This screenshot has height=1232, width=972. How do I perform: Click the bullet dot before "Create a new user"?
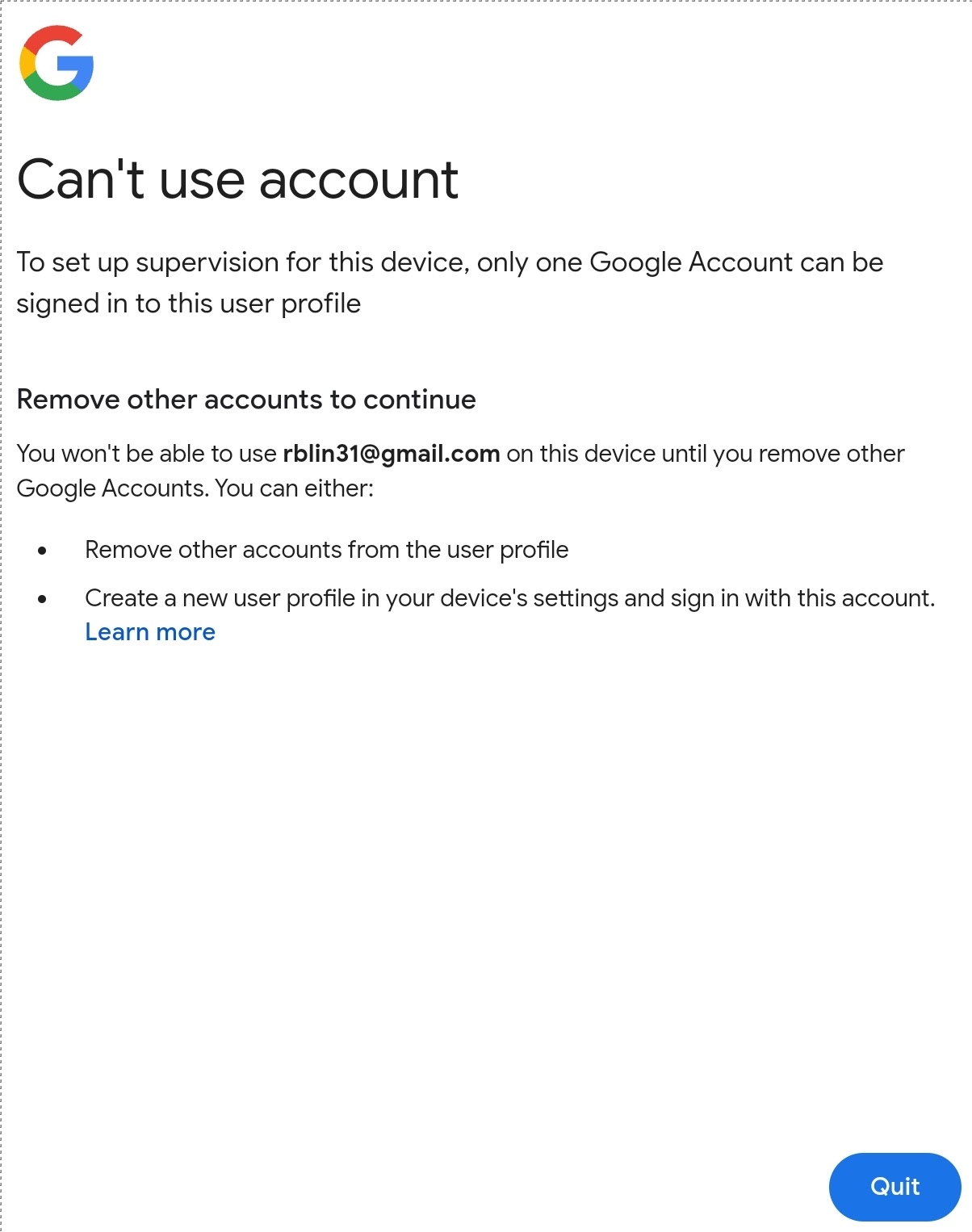pyautogui.click(x=42, y=599)
